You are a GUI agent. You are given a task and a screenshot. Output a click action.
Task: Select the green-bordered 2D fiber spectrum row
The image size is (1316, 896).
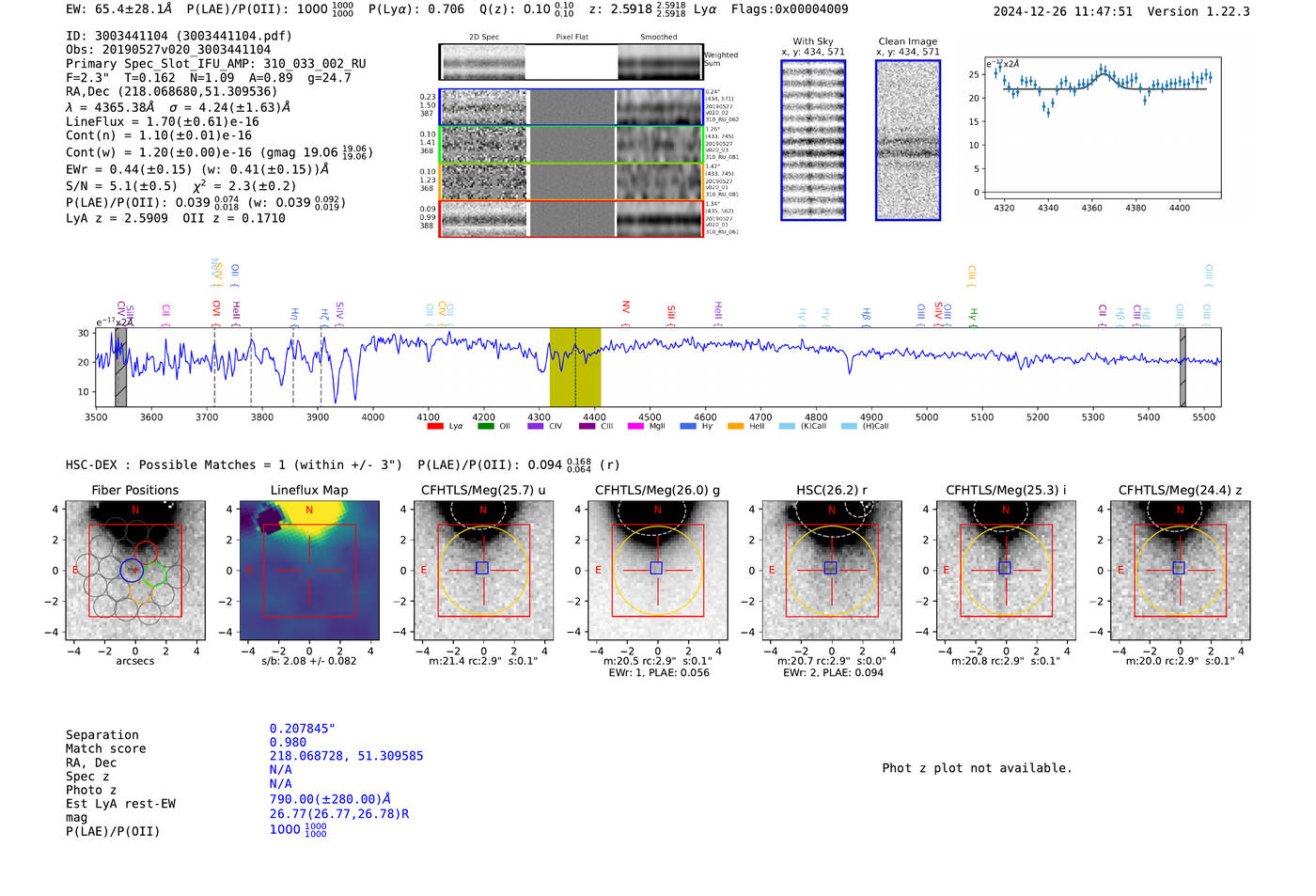click(572, 145)
